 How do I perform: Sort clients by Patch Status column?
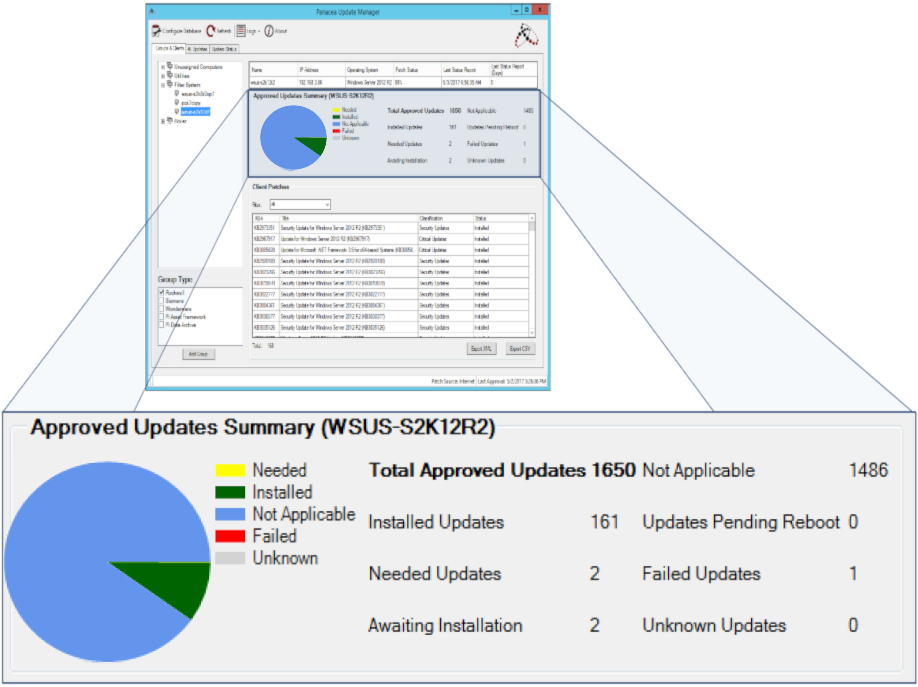pos(417,70)
